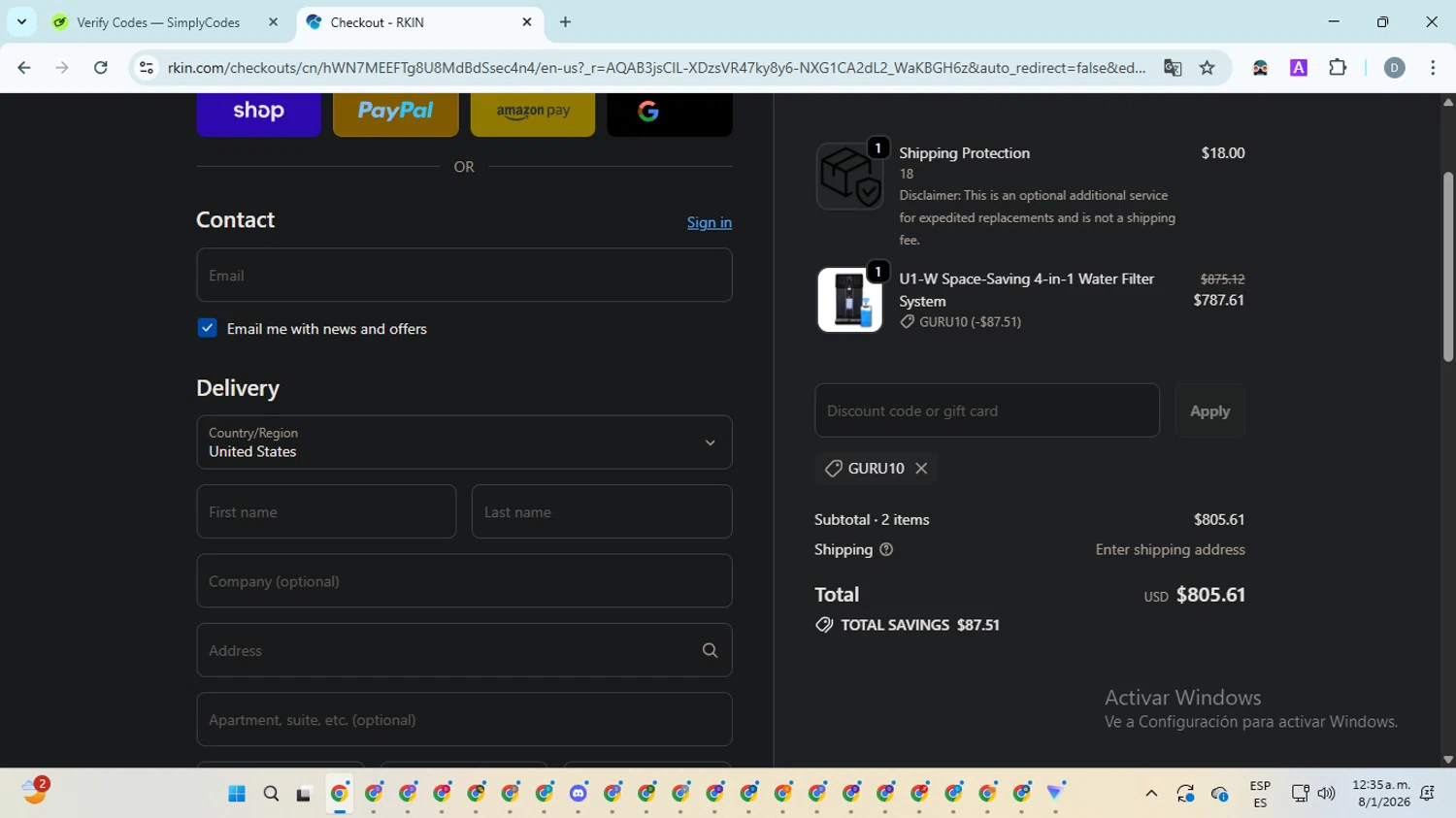The width and height of the screenshot is (1456, 818).
Task: Click the U1-W Water Filter System thumbnail
Action: [x=849, y=300]
